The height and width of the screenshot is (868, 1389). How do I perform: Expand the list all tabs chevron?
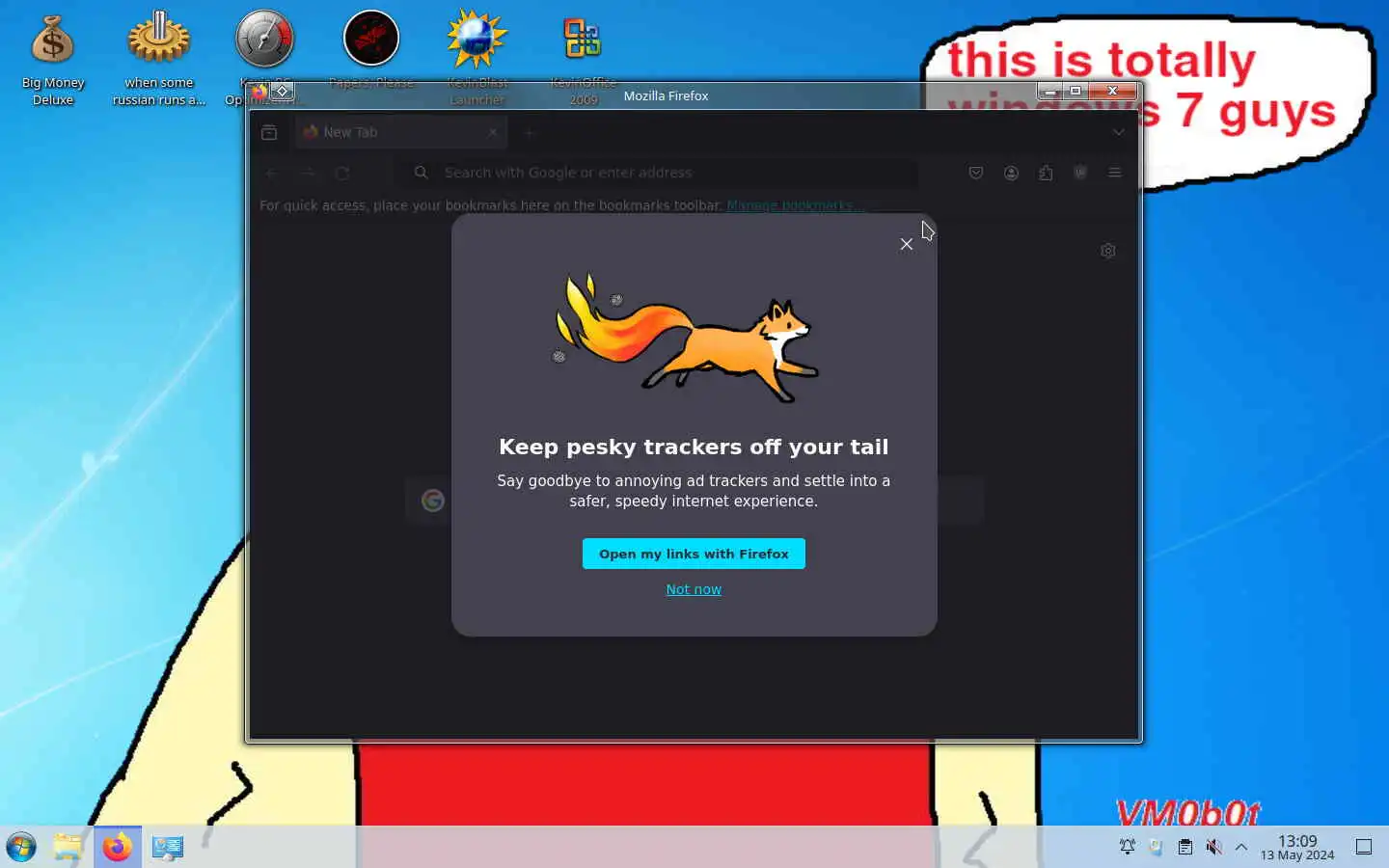tap(1118, 132)
